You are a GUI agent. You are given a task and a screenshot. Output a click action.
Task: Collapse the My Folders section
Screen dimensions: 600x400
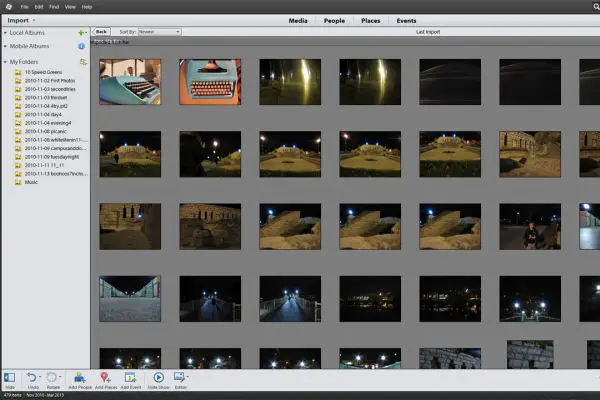click(5, 62)
